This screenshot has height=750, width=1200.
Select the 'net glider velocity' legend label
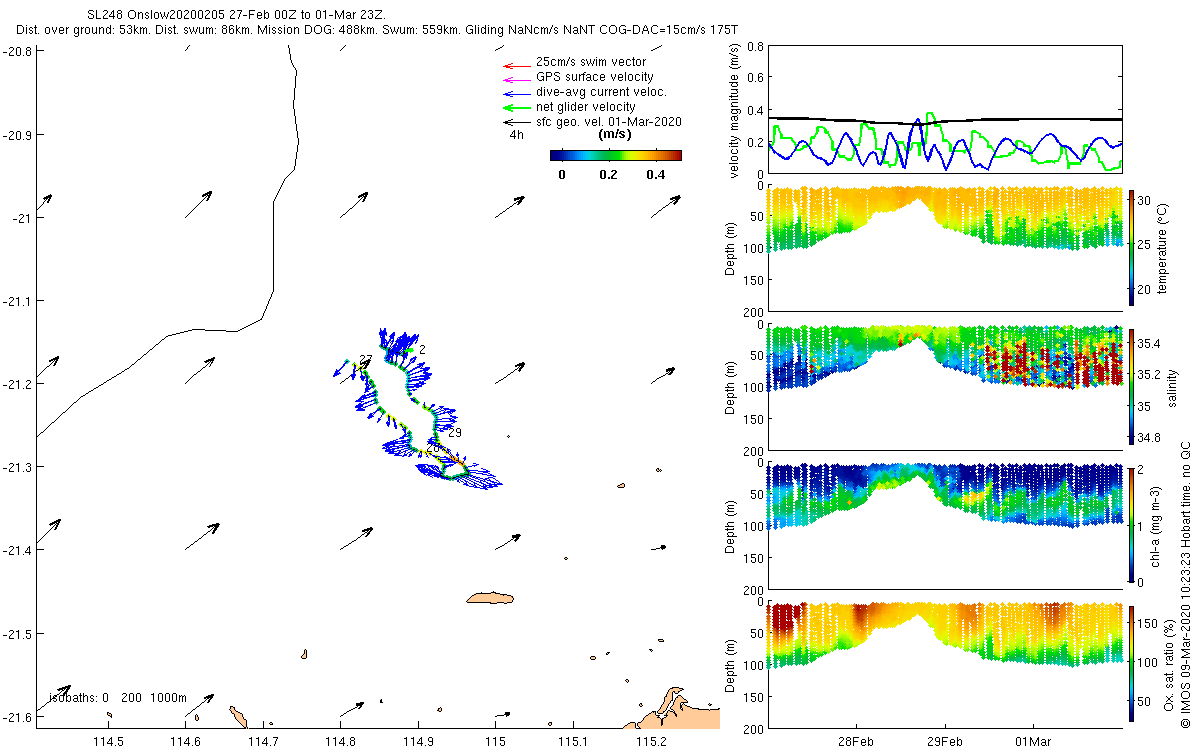tap(586, 107)
